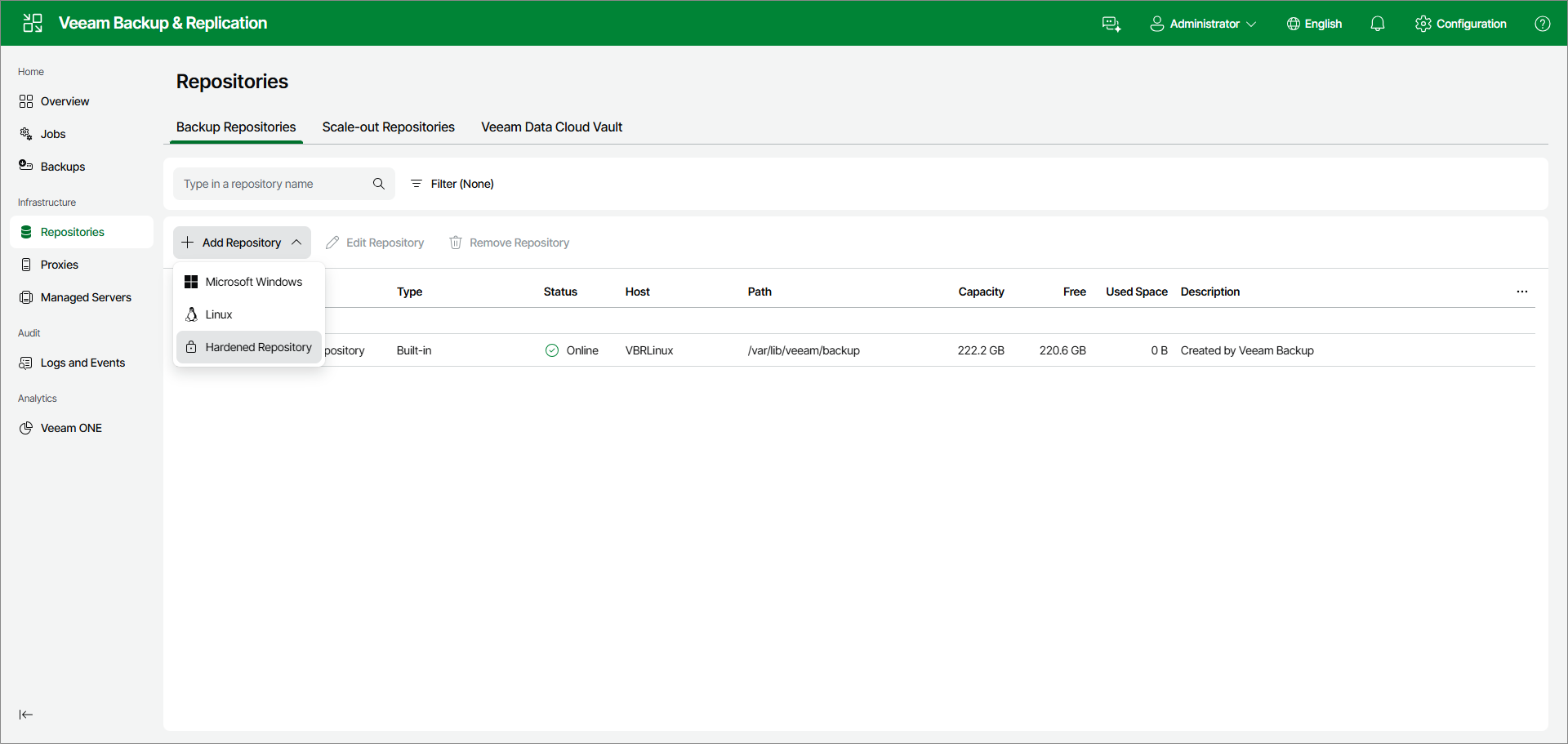Click the trash icon for Remove Repository
Screen dimensions: 1568x744
coord(456,243)
